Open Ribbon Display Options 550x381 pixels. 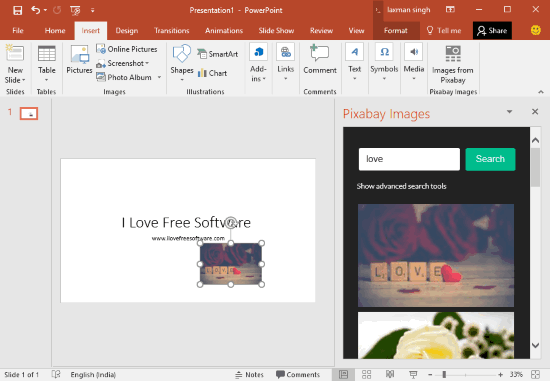(450, 9)
